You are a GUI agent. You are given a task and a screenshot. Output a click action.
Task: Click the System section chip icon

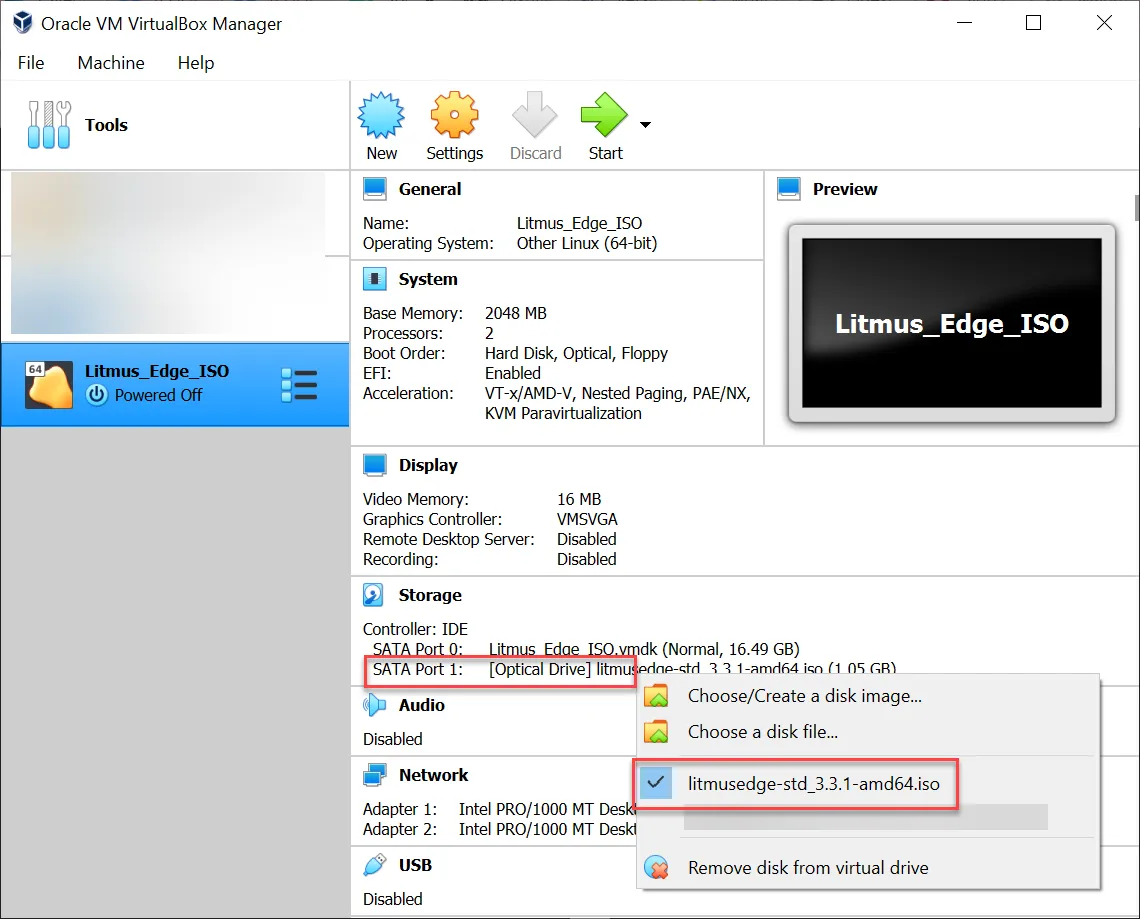[x=374, y=279]
